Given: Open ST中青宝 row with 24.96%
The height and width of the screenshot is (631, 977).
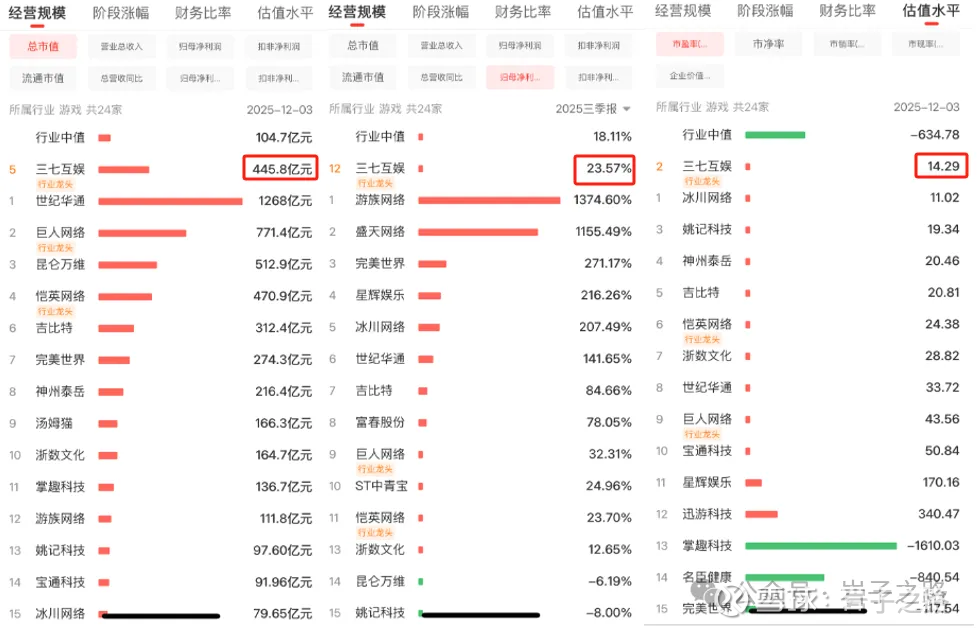Looking at the screenshot, I should [x=480, y=486].
